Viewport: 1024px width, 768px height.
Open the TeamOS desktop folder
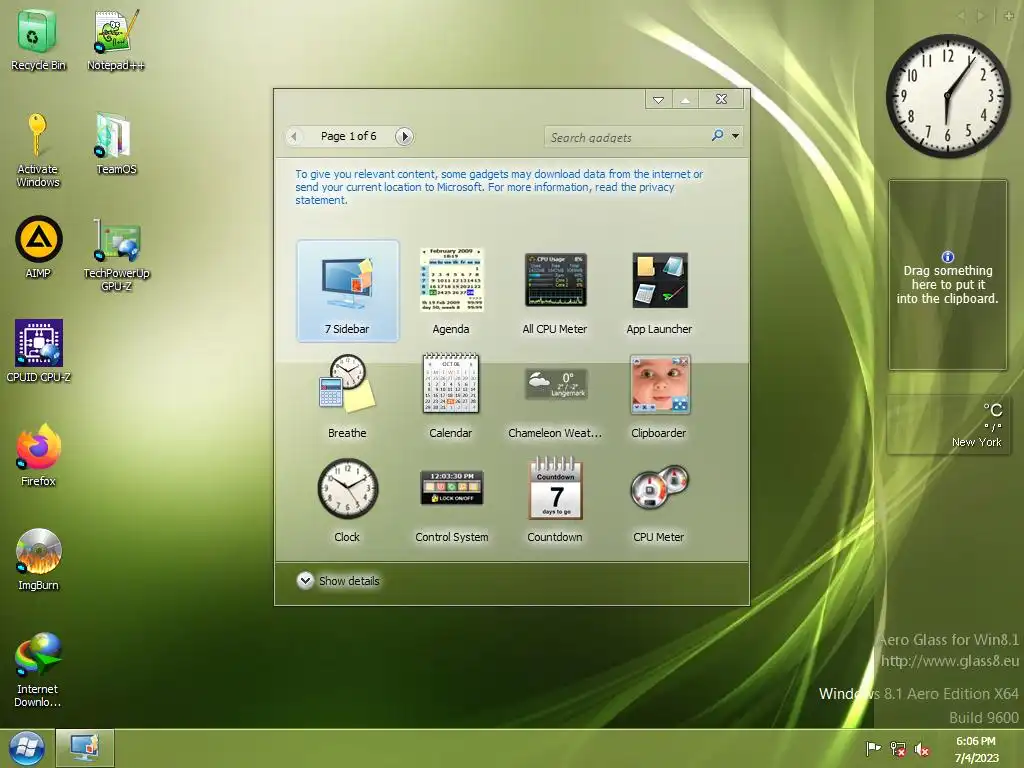coord(116,144)
